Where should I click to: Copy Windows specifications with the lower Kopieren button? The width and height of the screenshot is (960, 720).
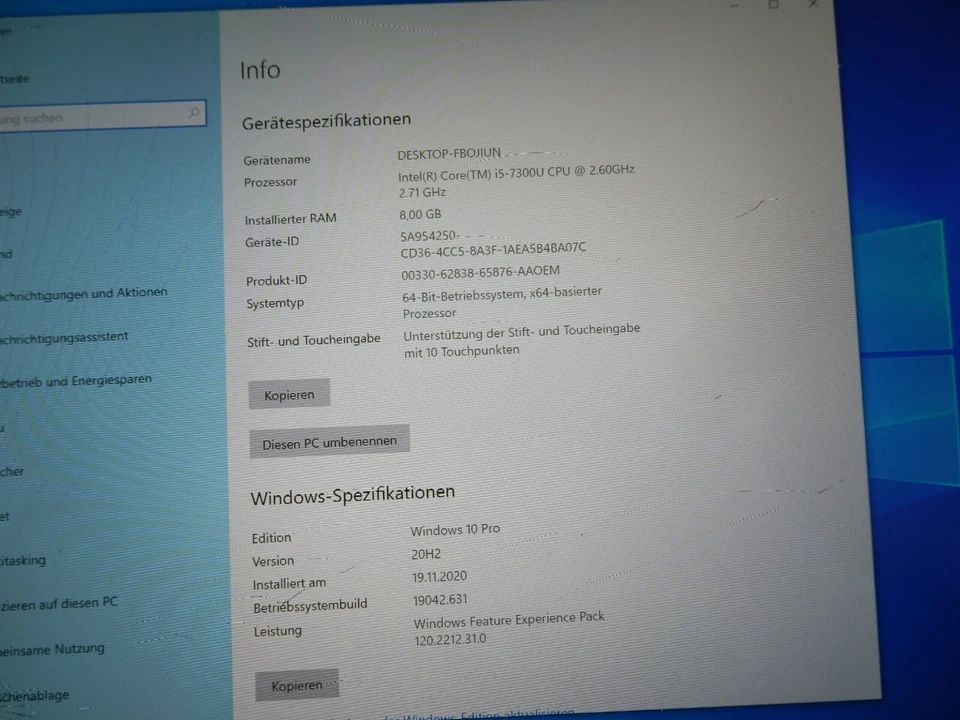pos(297,685)
